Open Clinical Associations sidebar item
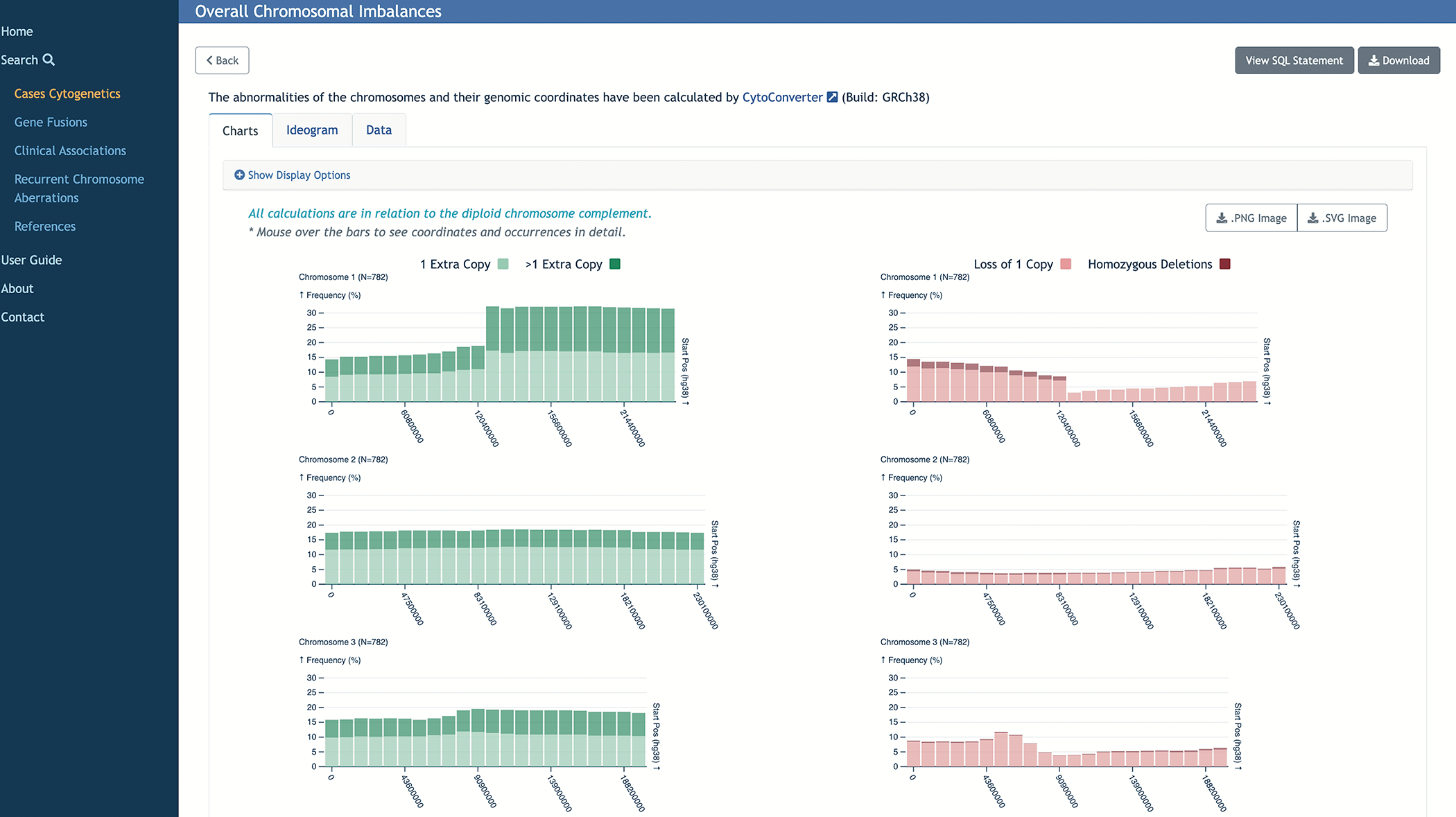 tap(70, 150)
